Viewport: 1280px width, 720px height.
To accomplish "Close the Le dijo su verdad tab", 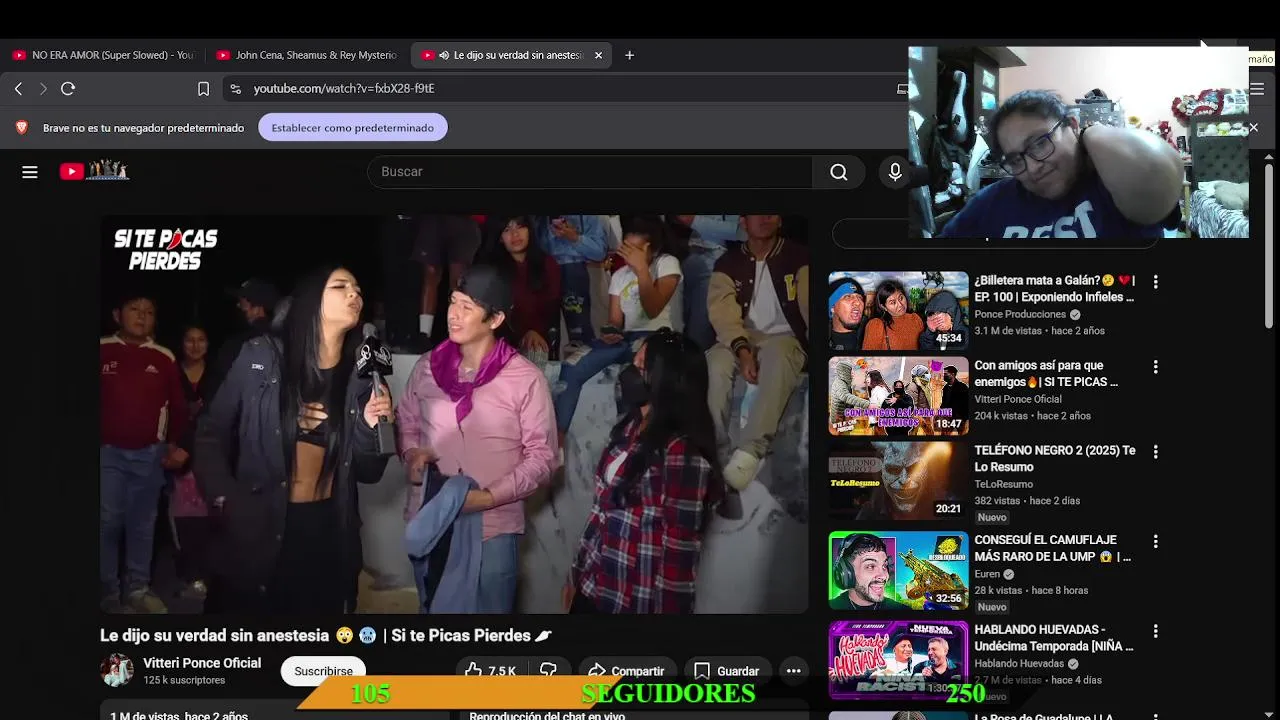I will (x=598, y=55).
